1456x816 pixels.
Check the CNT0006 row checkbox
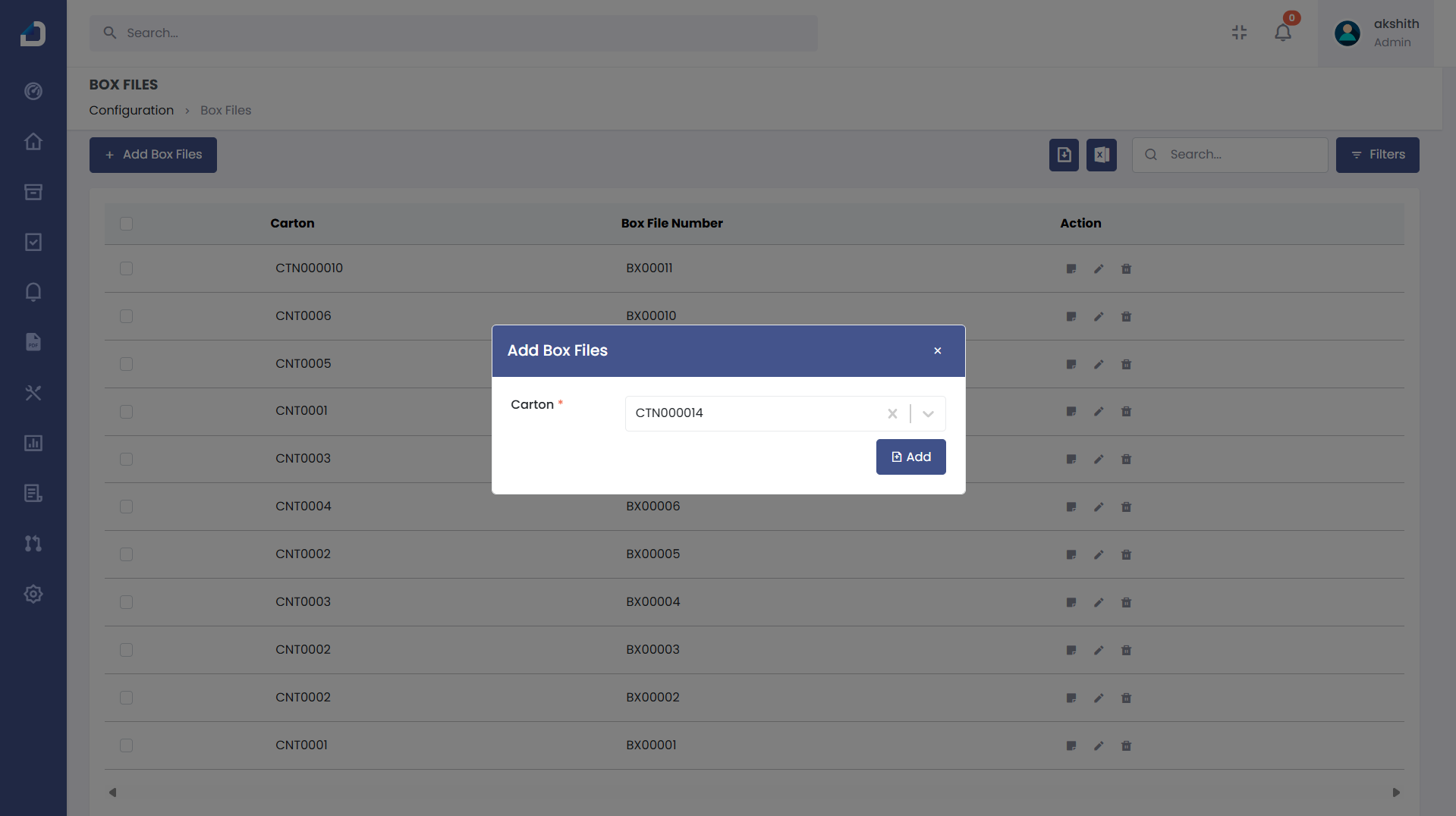pos(126,316)
